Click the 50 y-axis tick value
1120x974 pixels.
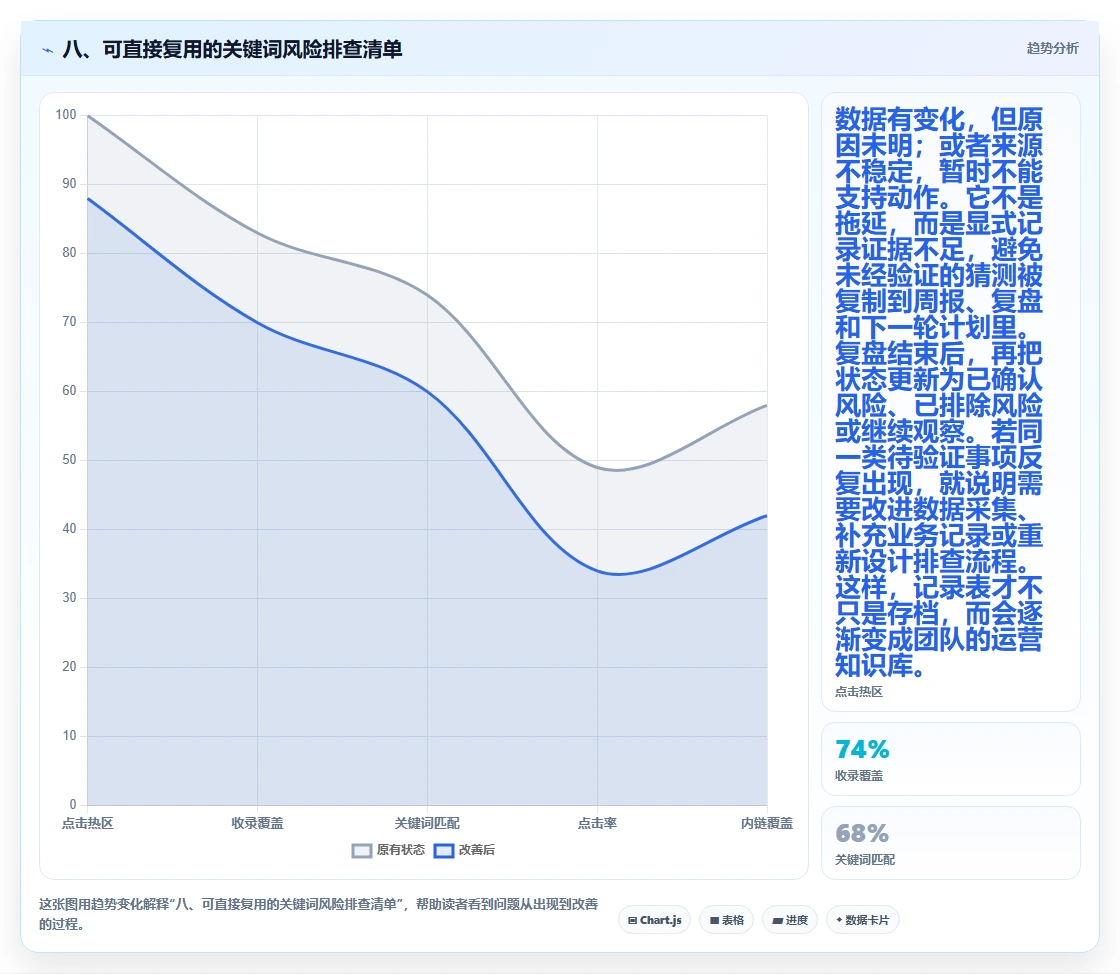coord(69,460)
